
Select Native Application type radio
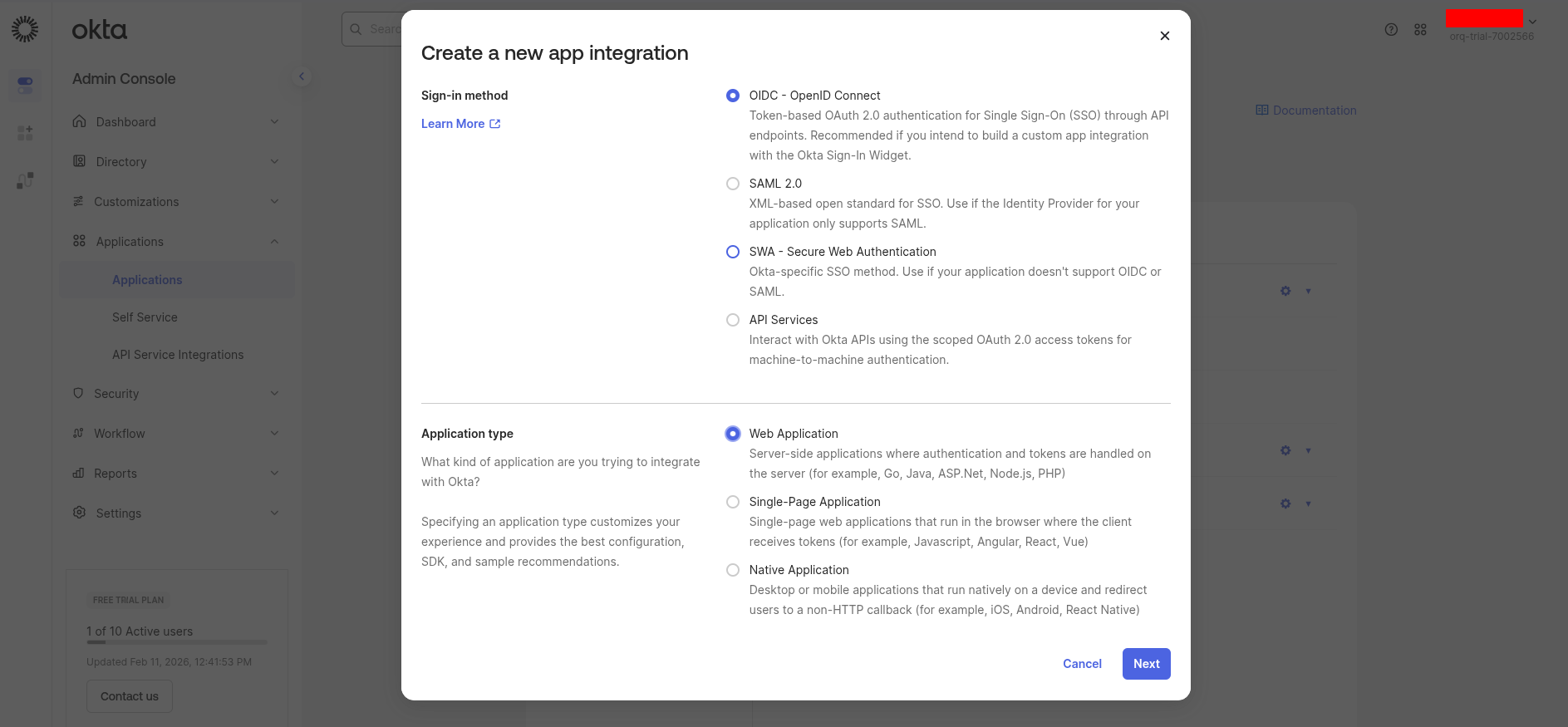[x=732, y=570]
